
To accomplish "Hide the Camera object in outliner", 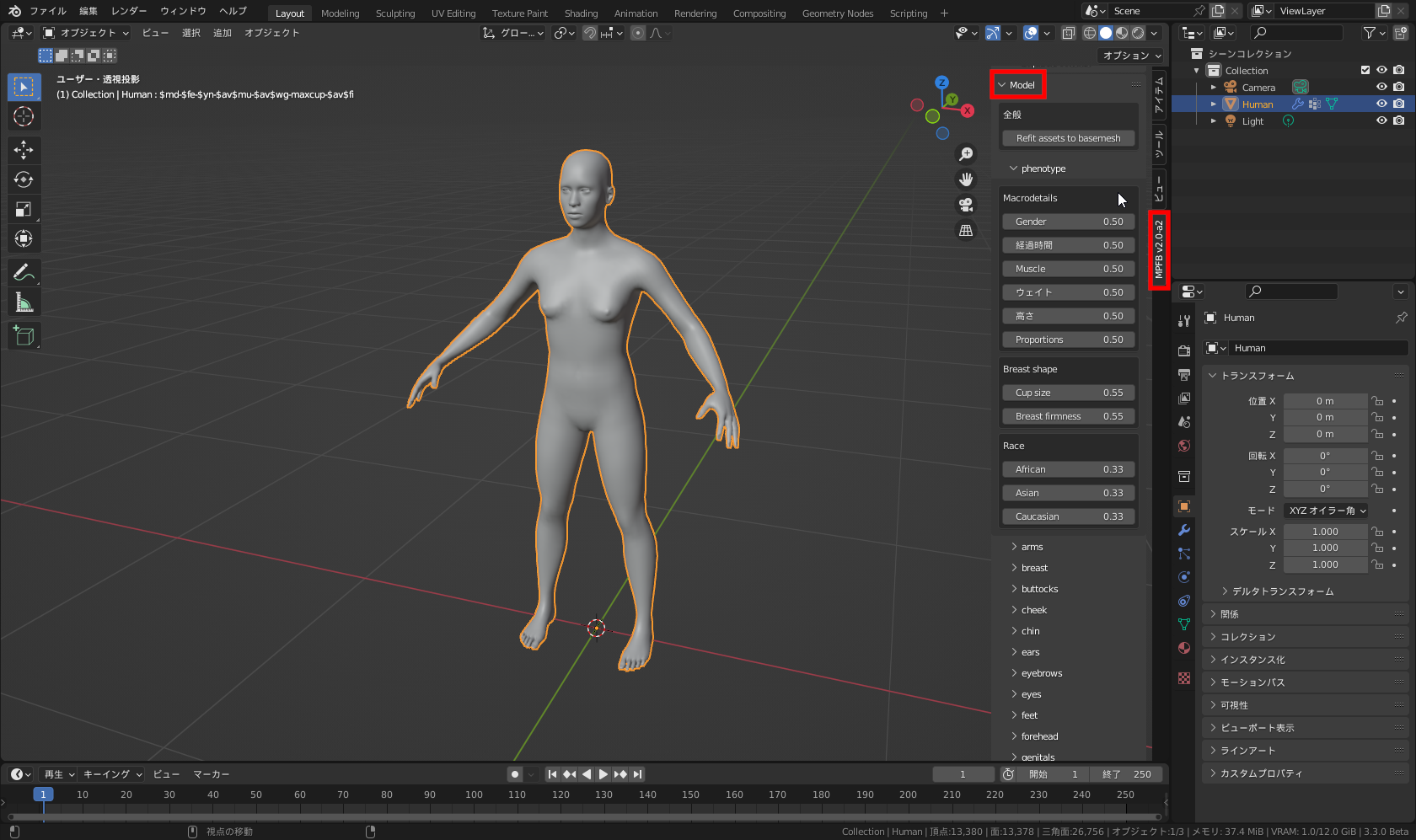I will 1381,87.
